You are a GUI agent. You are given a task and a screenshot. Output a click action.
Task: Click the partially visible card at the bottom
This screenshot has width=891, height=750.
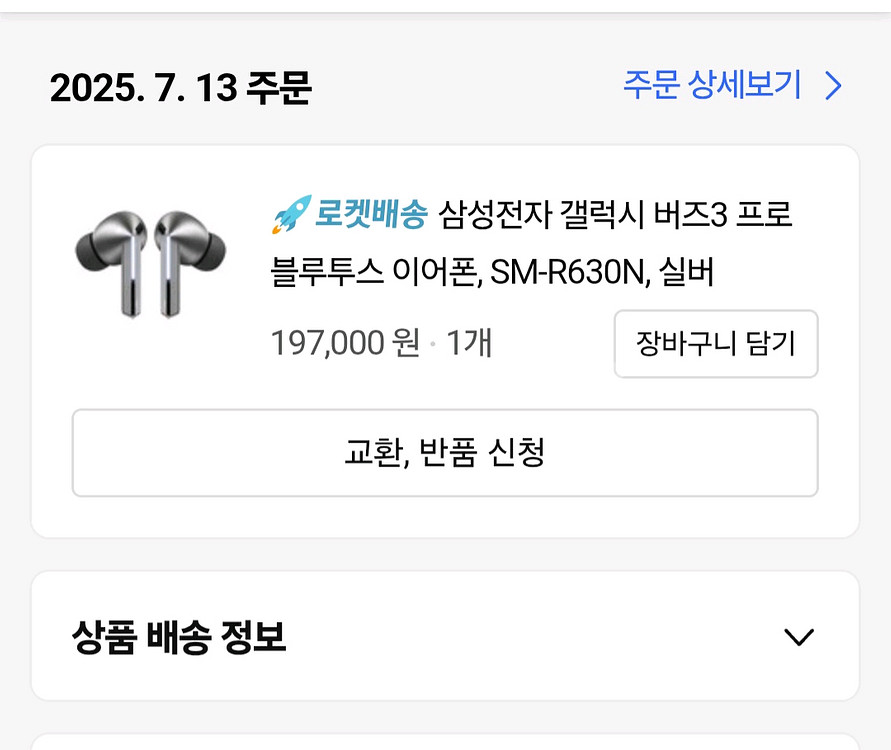coord(444,741)
